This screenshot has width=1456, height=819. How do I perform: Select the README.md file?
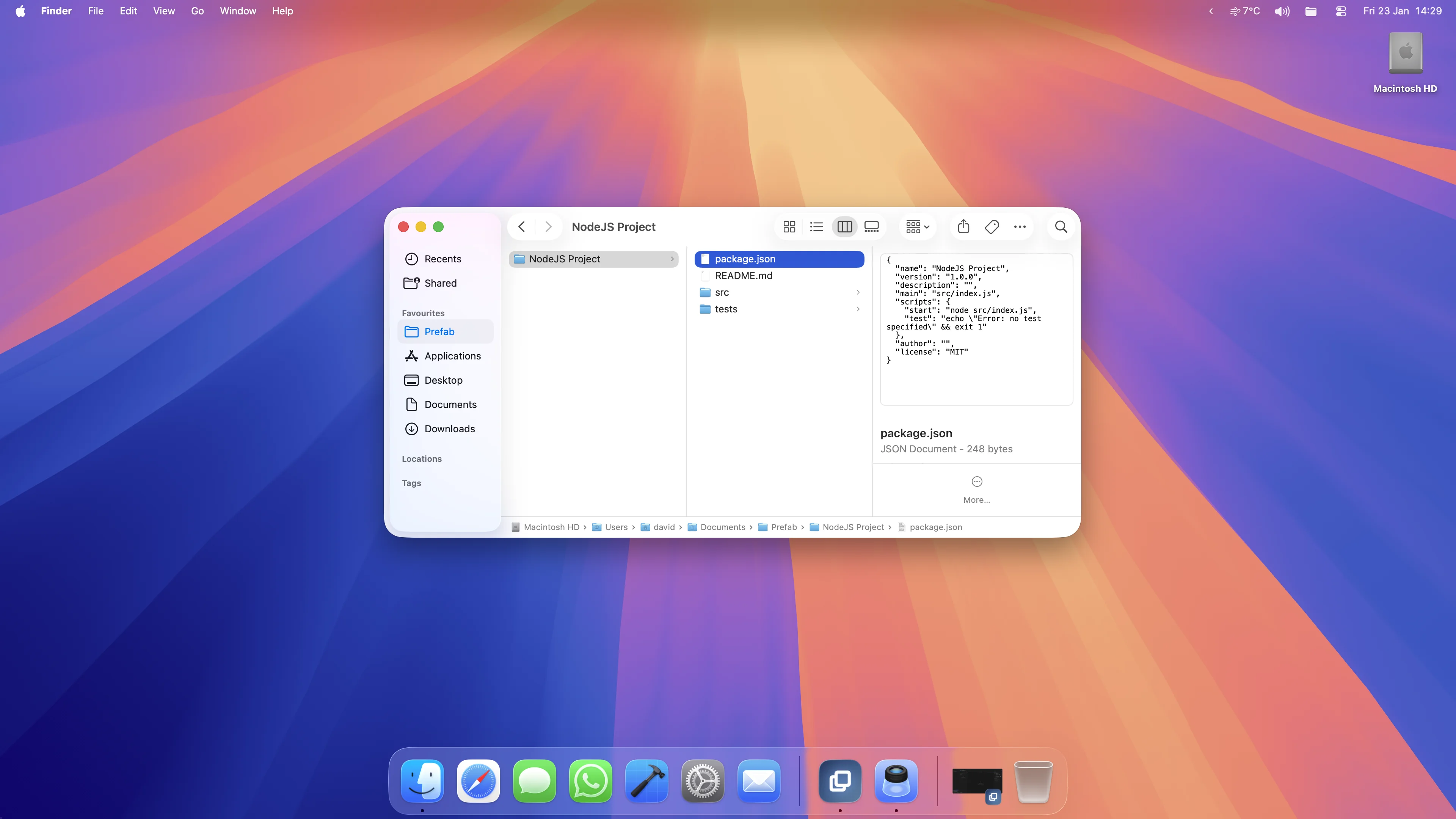[x=743, y=275]
